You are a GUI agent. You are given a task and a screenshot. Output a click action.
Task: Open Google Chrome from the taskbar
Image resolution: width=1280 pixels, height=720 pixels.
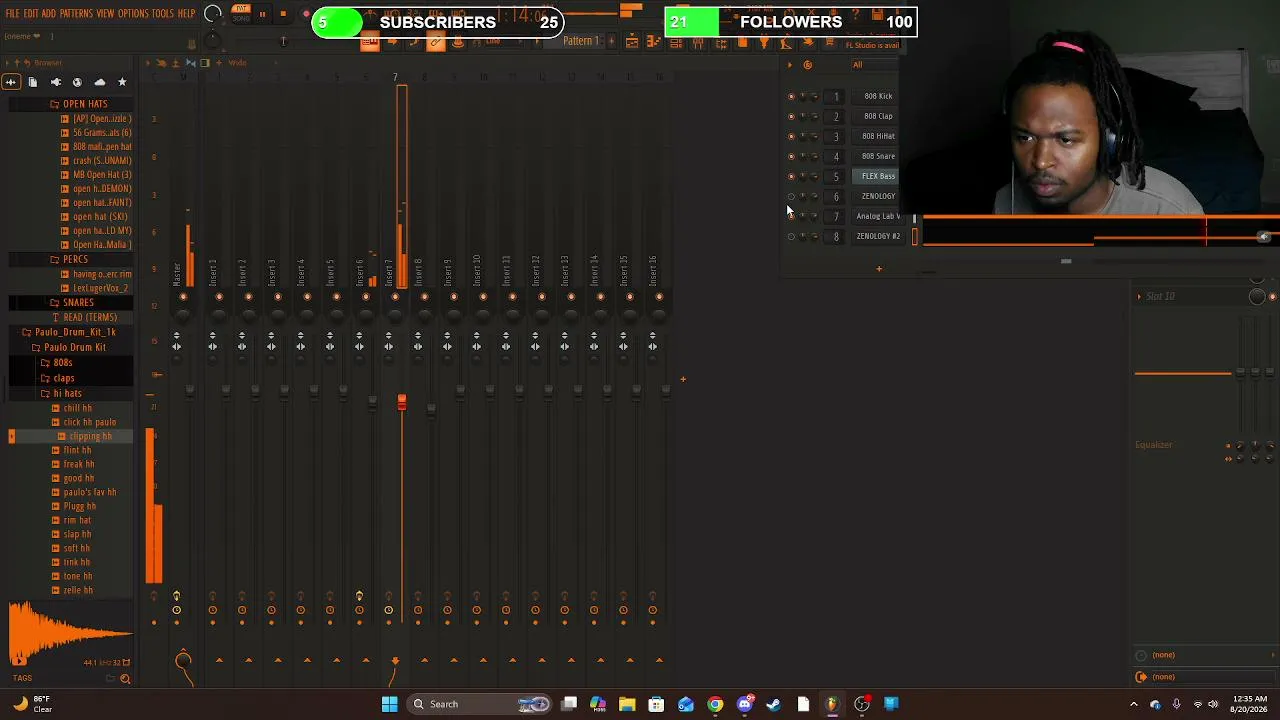pyautogui.click(x=715, y=704)
